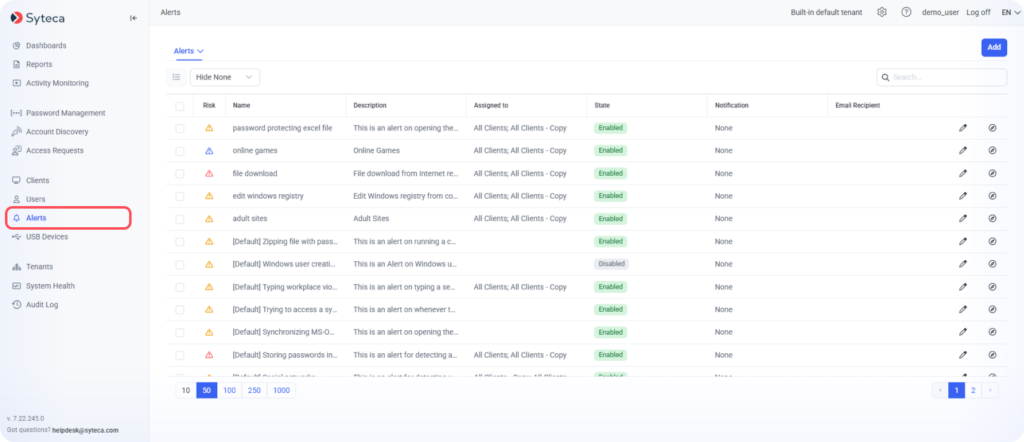Collapse the sidebar with the arrow icon
Image resolution: width=1024 pixels, height=442 pixels.
[x=134, y=17]
